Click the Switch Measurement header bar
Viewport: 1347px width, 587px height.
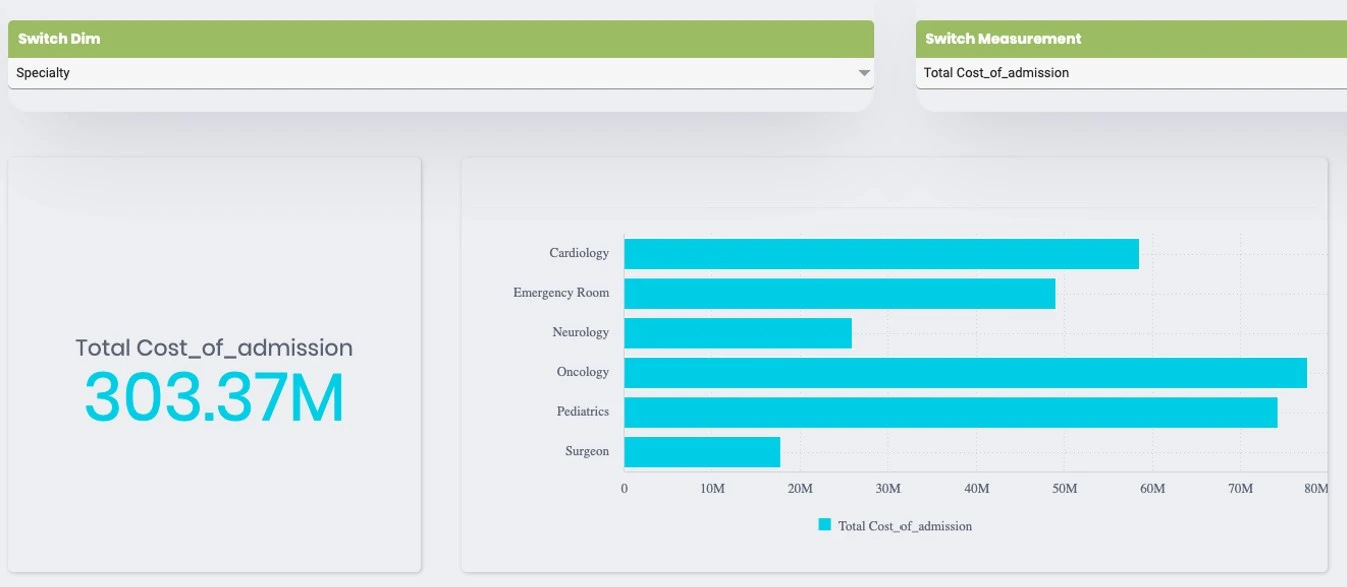[x=1130, y=39]
